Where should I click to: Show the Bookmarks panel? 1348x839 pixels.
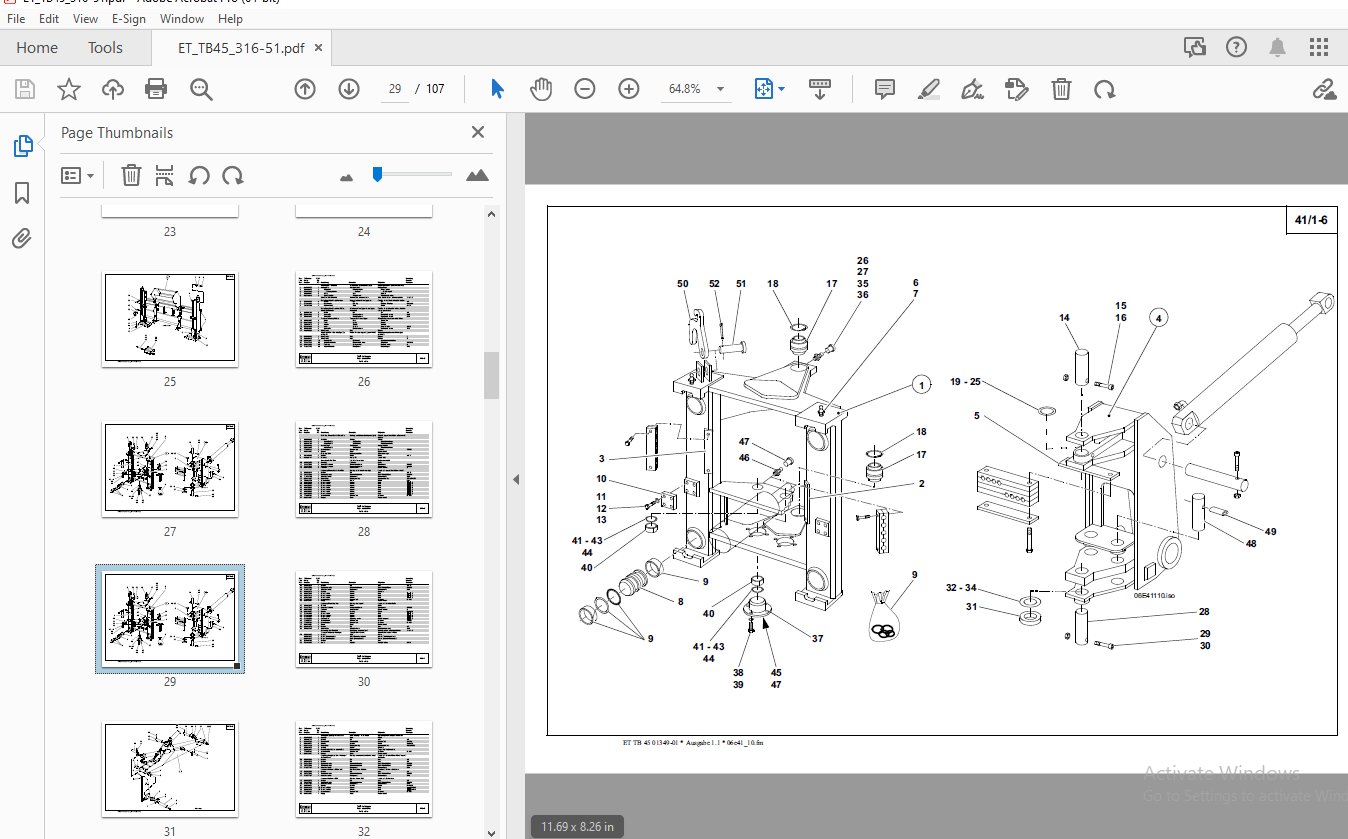pos(22,192)
